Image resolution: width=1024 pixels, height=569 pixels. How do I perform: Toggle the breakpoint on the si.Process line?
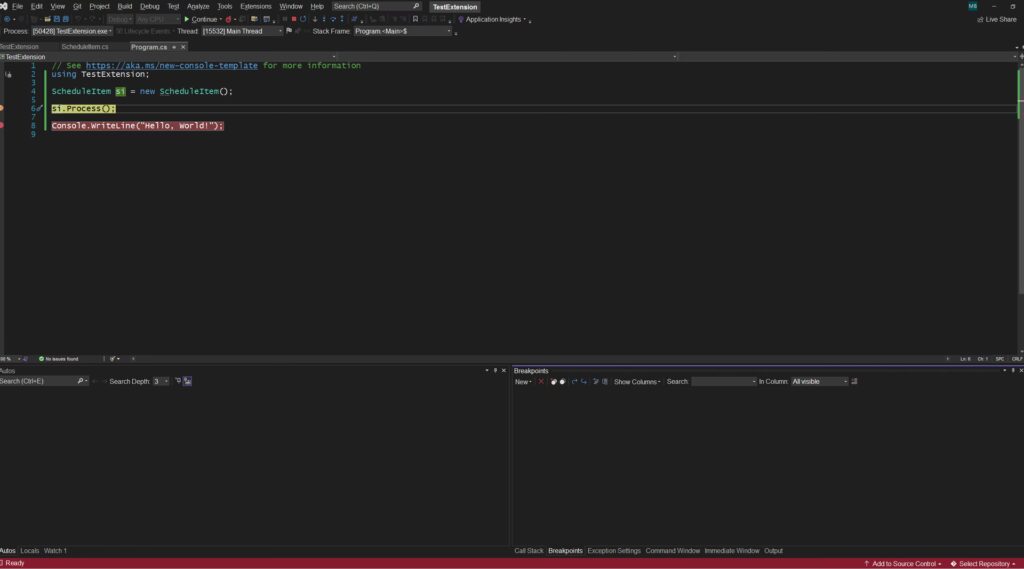tap(2, 108)
